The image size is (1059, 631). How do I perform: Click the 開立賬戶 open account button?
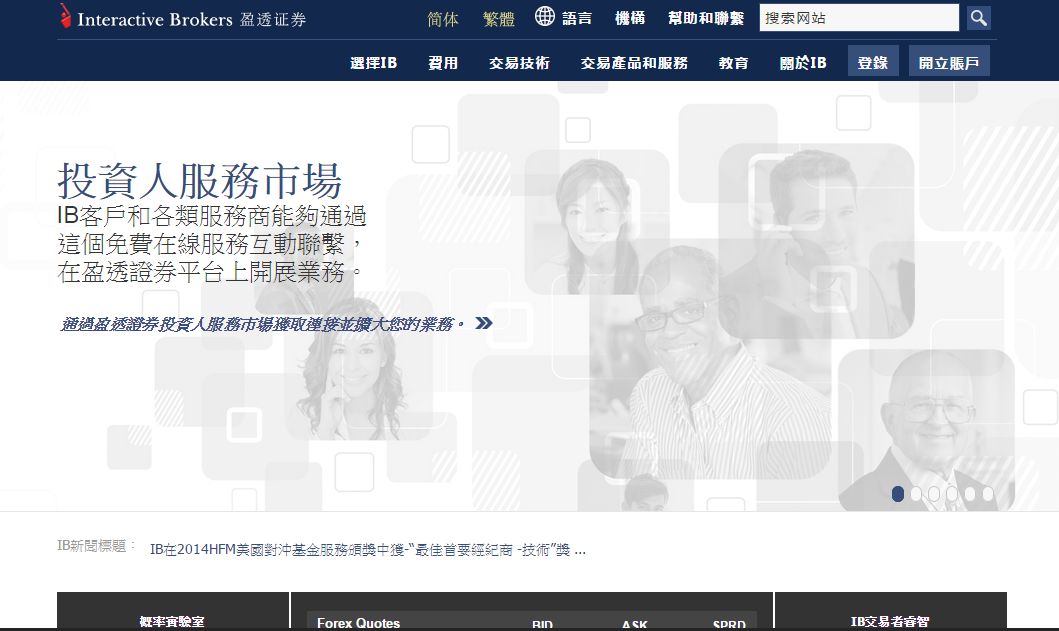point(949,61)
